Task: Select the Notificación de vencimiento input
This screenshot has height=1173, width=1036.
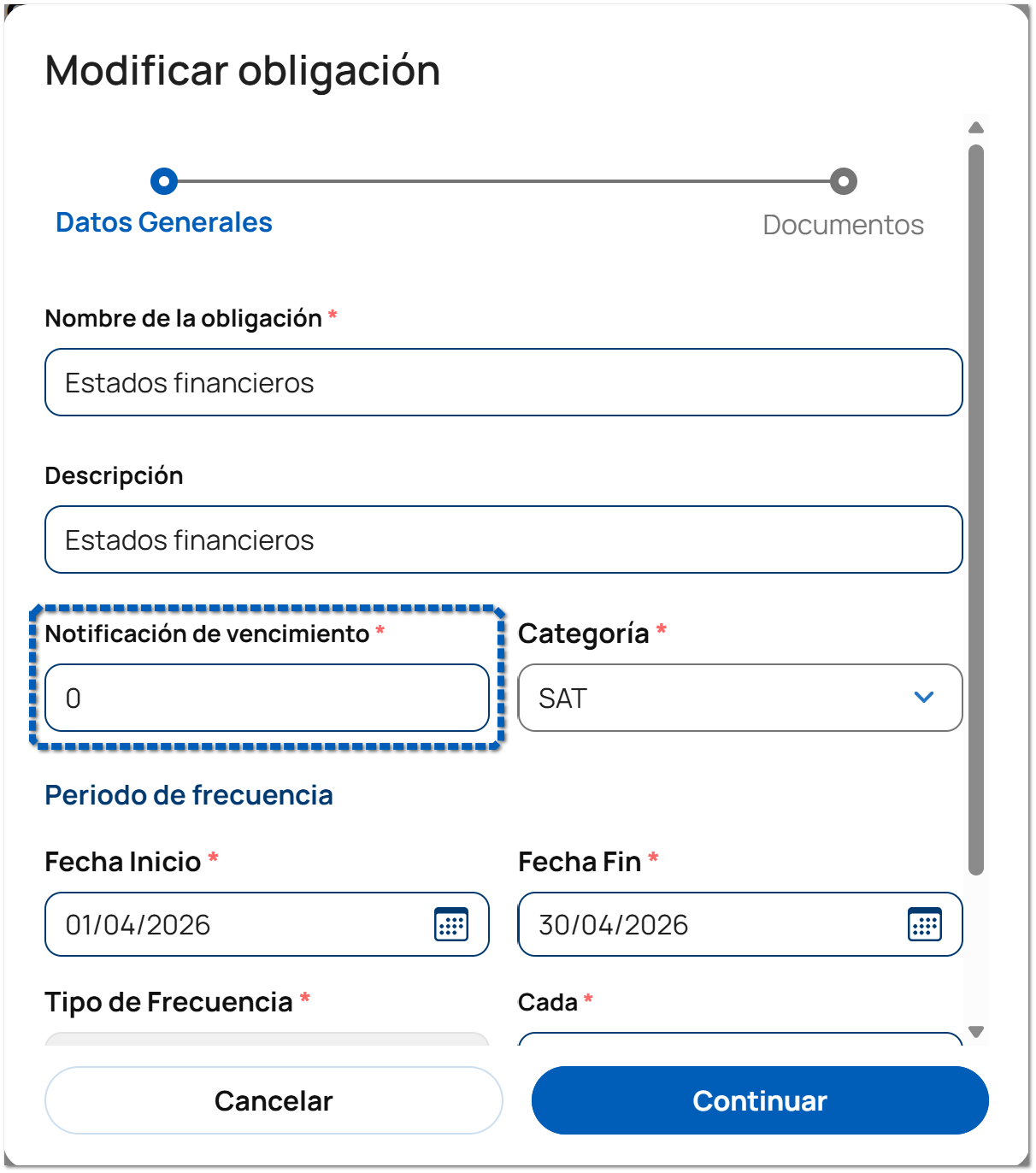Action: 267,698
